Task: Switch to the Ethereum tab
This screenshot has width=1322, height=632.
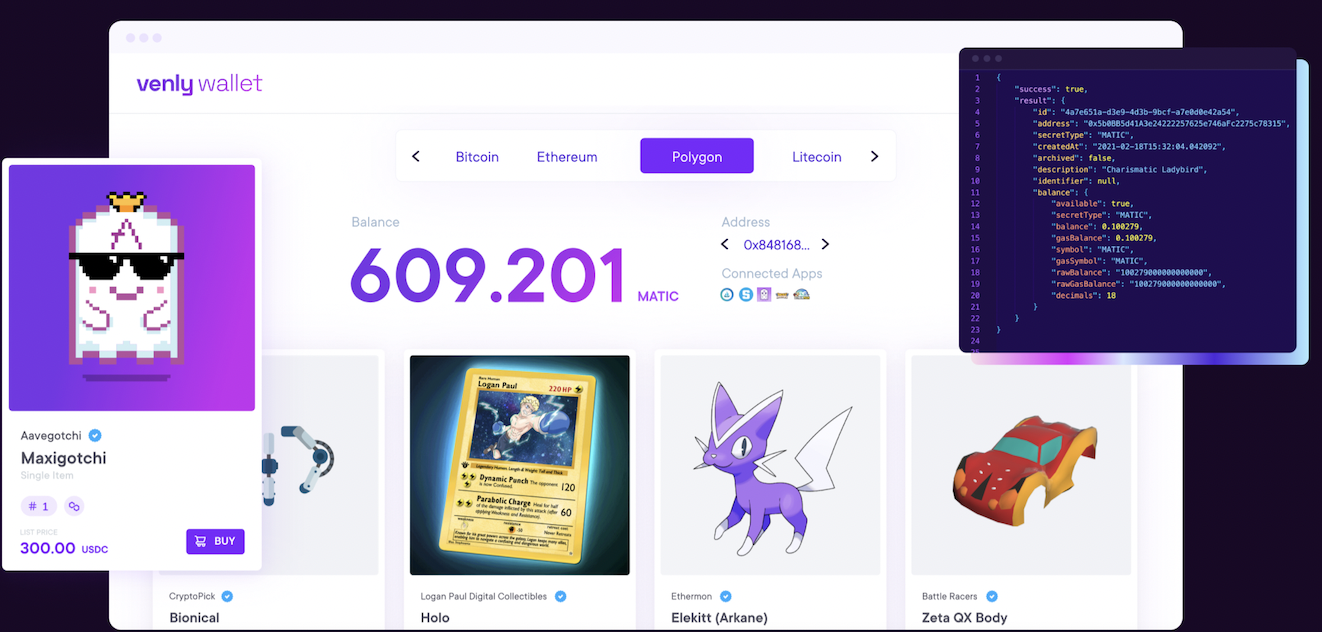Action: [567, 157]
